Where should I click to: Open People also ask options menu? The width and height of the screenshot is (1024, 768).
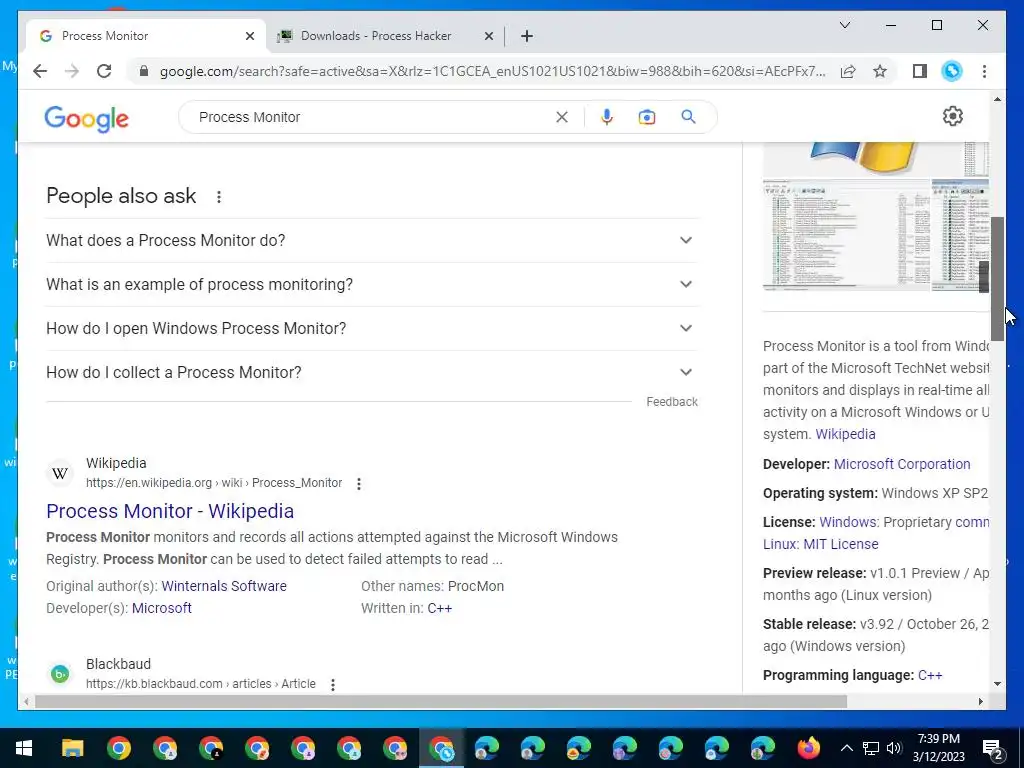coord(219,197)
